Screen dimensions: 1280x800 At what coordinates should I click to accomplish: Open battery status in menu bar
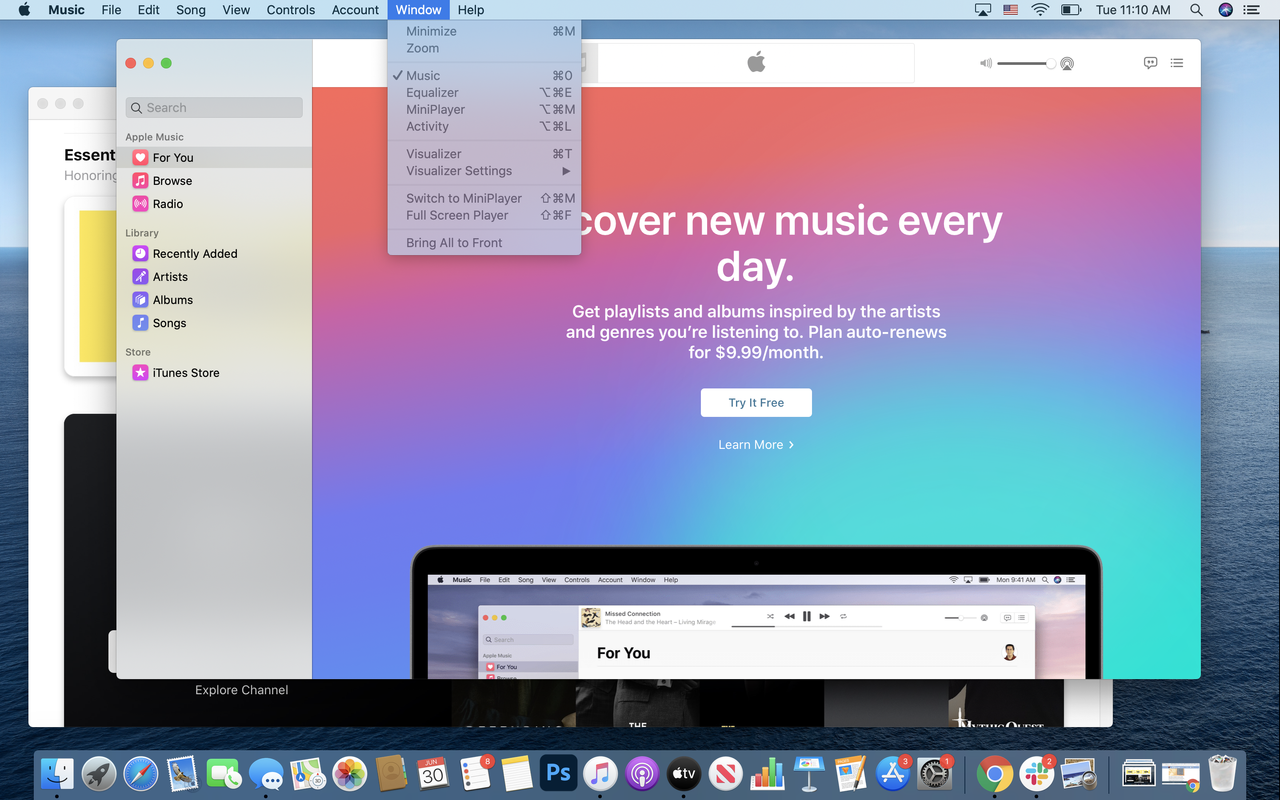[1071, 10]
